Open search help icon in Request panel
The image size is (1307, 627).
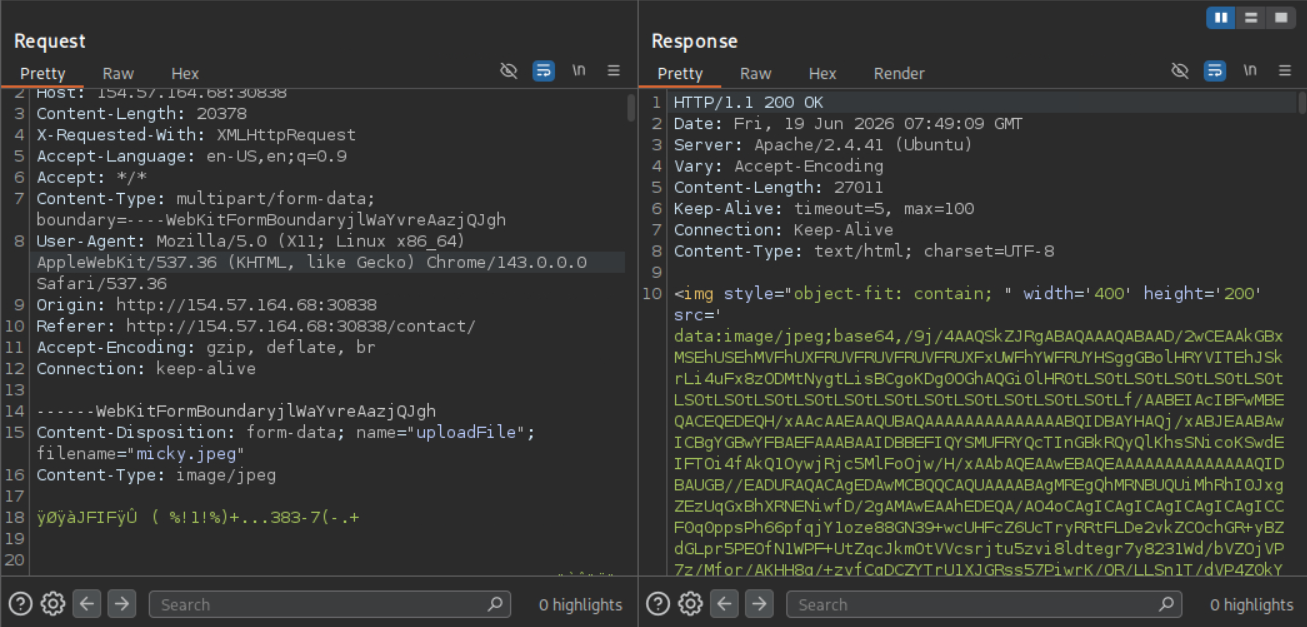coord(21,603)
